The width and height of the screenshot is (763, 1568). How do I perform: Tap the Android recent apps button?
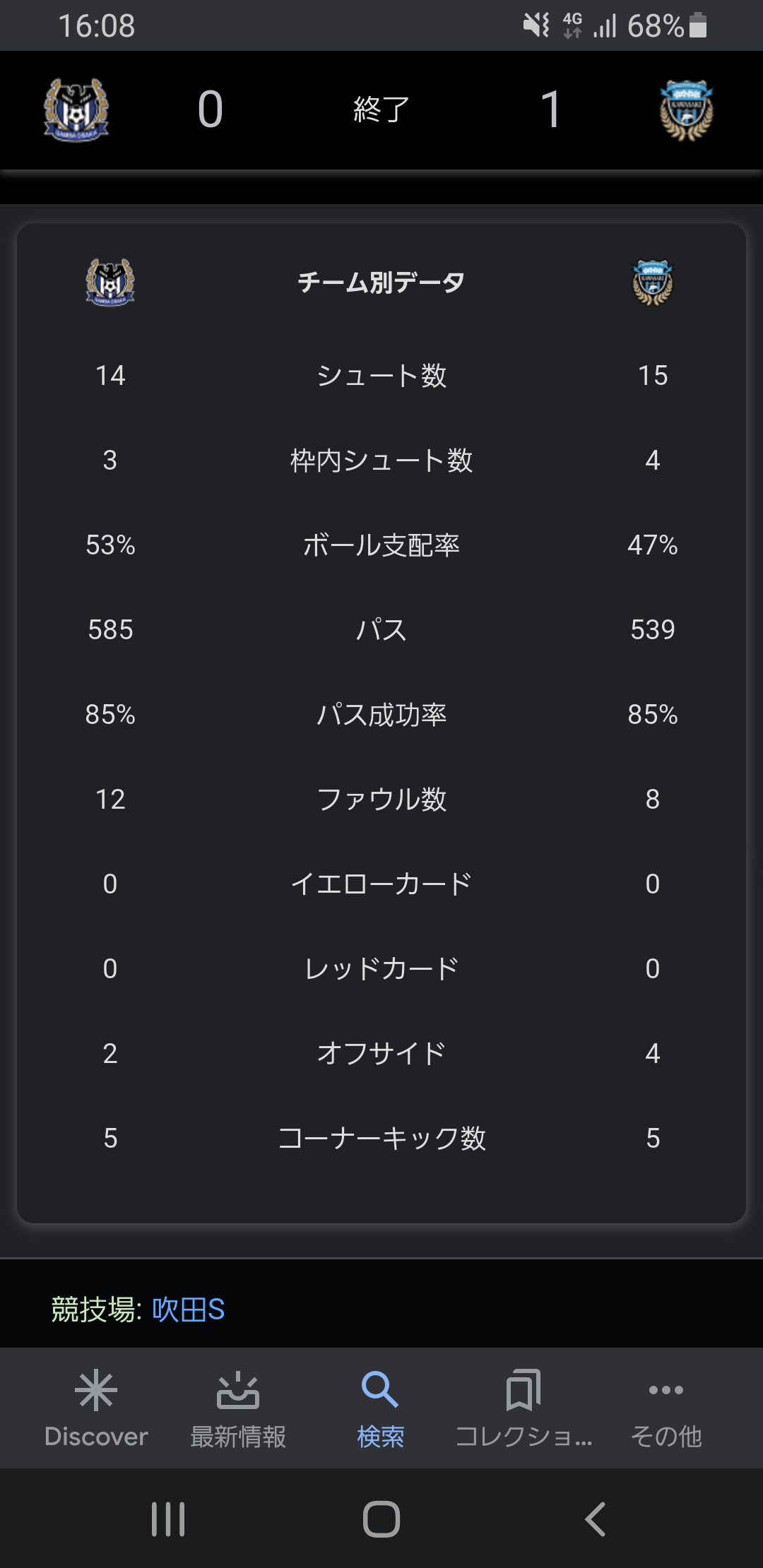click(x=168, y=1519)
